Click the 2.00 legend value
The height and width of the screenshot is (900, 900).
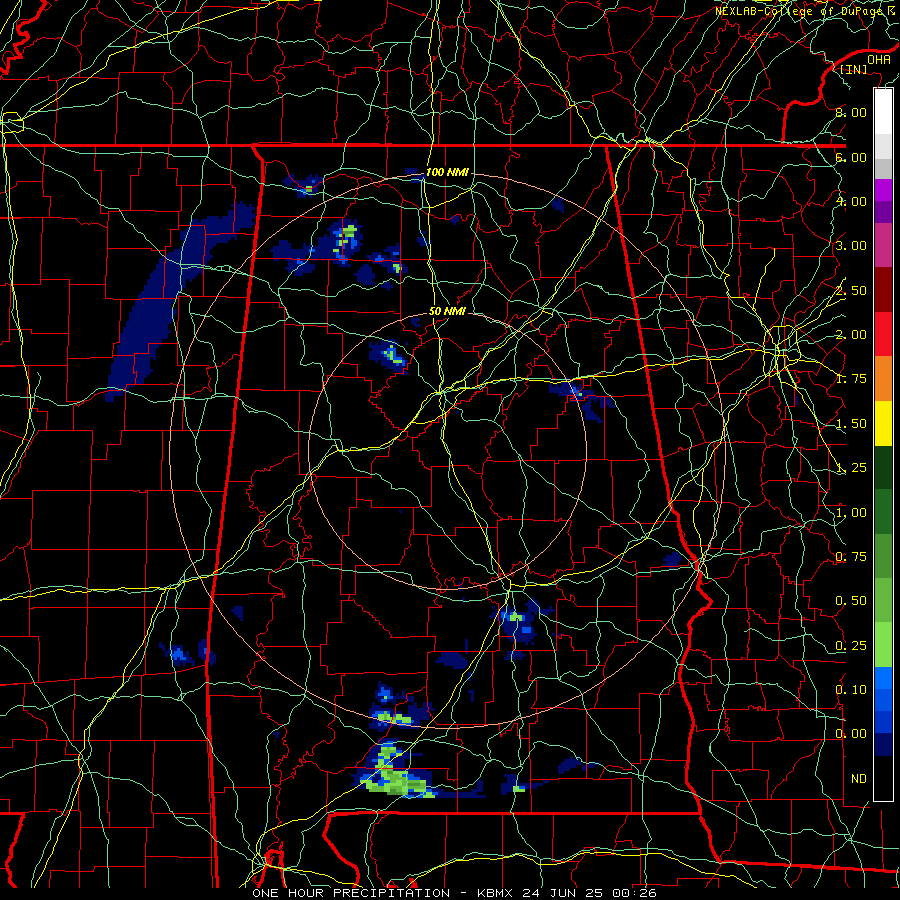(851, 335)
